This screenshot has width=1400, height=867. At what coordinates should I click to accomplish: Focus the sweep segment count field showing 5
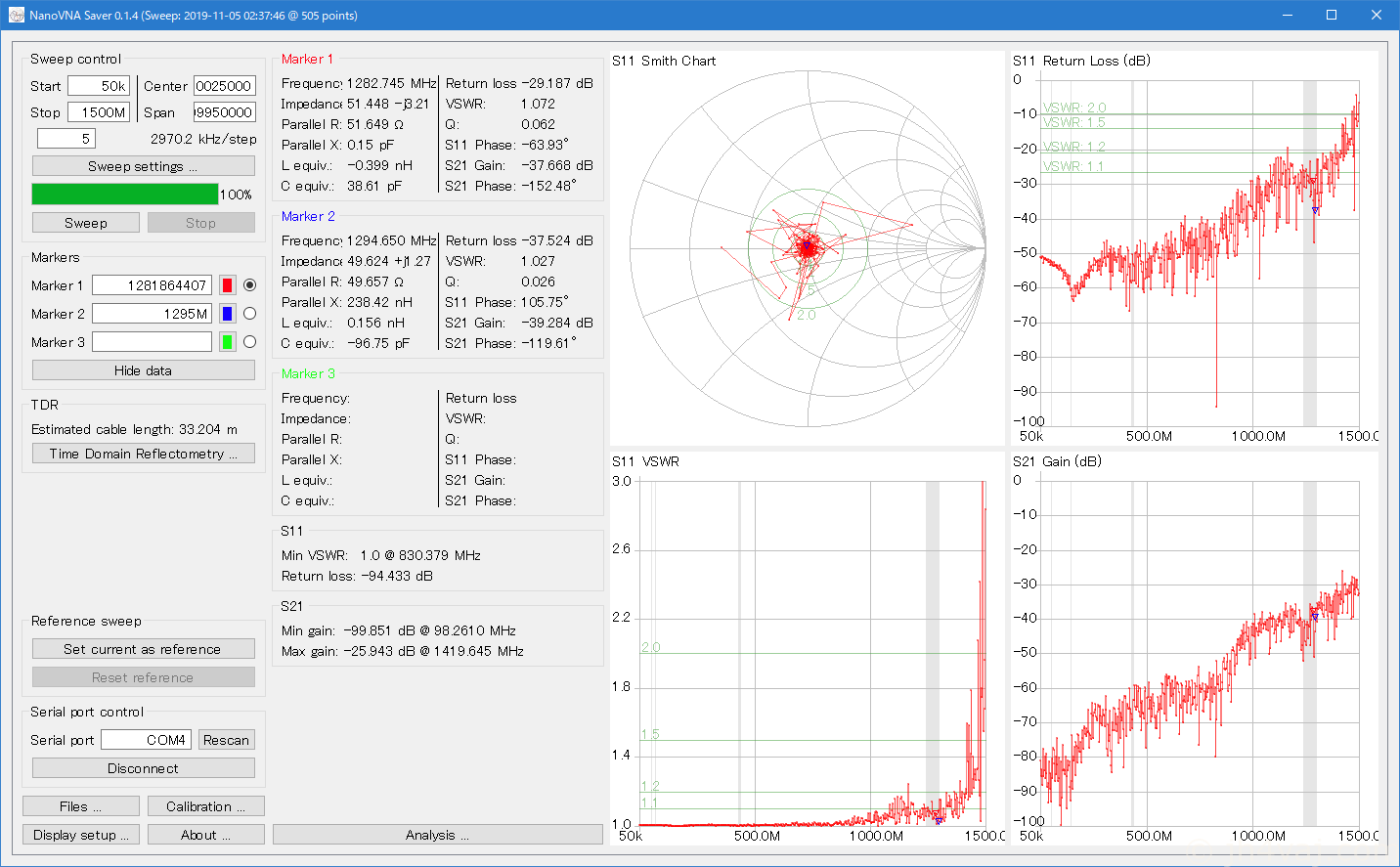click(66, 139)
